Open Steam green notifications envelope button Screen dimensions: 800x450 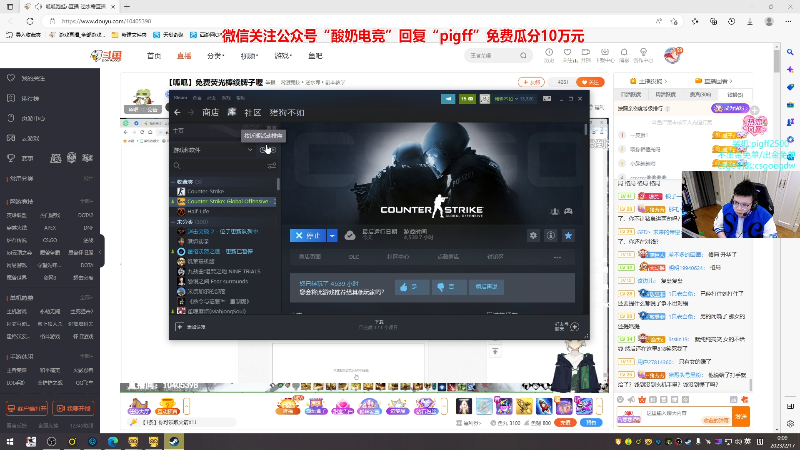tap(467, 98)
